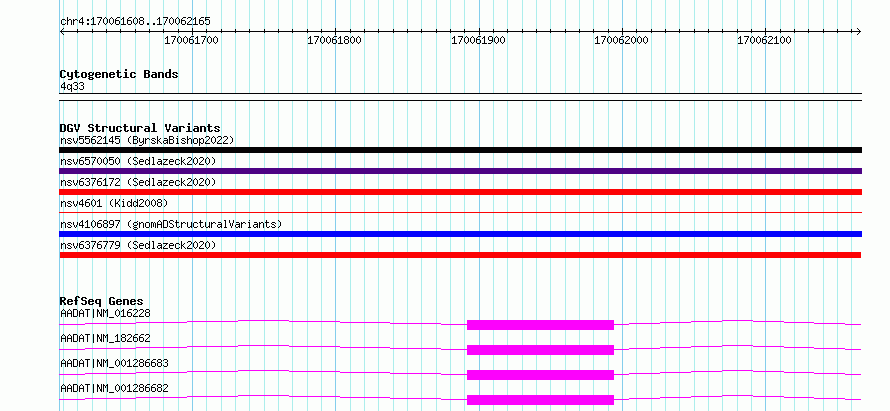Click the AADAT|NM_001286682 transcript label

click(114, 388)
